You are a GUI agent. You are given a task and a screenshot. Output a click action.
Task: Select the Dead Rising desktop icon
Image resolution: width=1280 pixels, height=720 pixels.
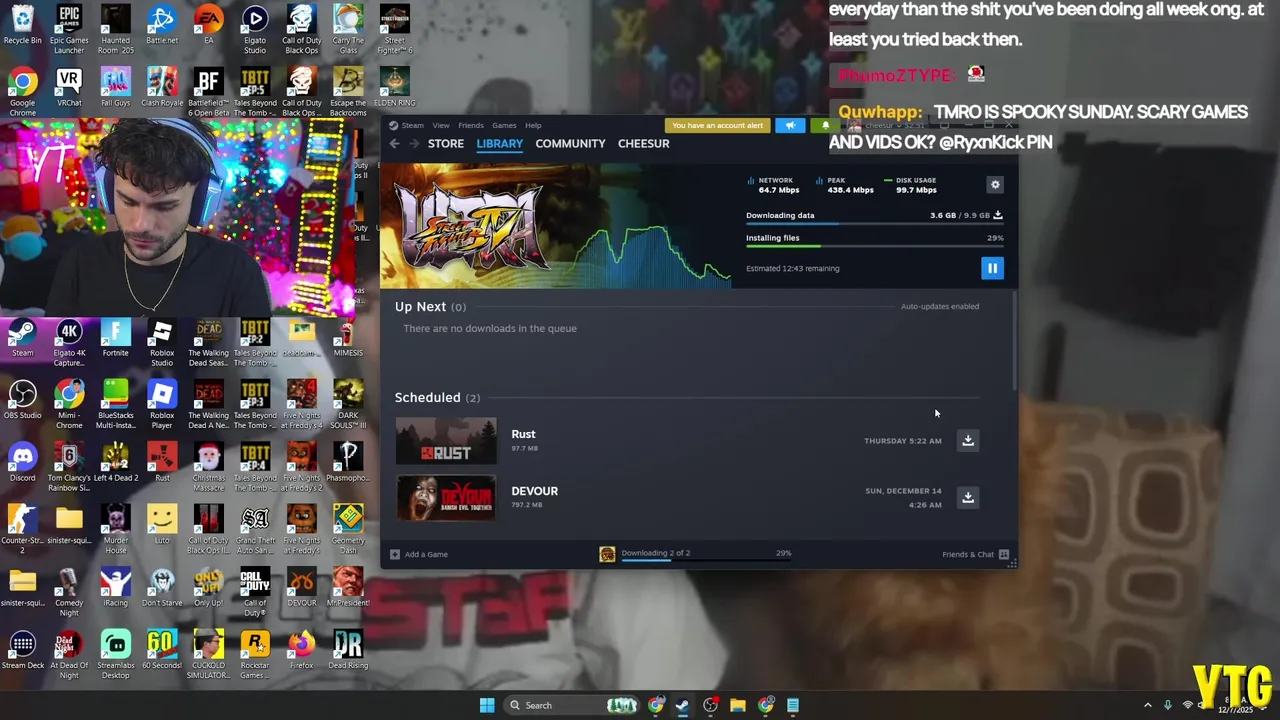pos(348,651)
